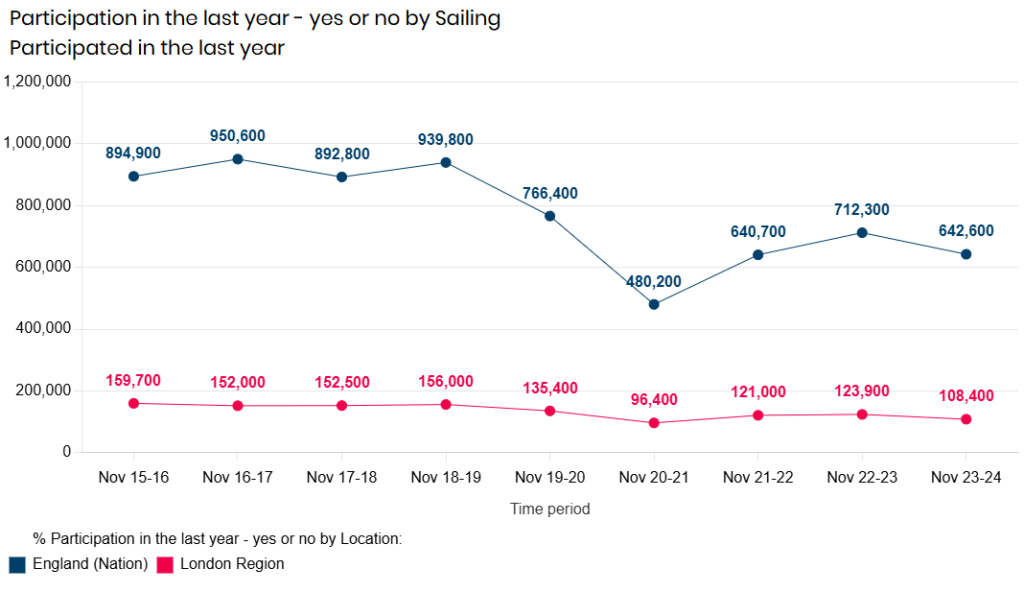Screen dimensions: 1024x592
Task: Select England data point for Nov 22-23
Action: point(862,233)
